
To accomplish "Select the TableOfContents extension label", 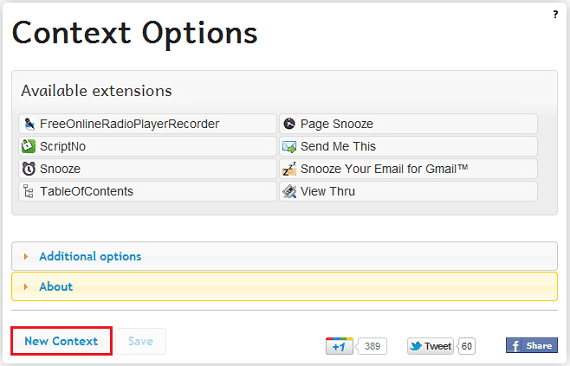I will (87, 191).
